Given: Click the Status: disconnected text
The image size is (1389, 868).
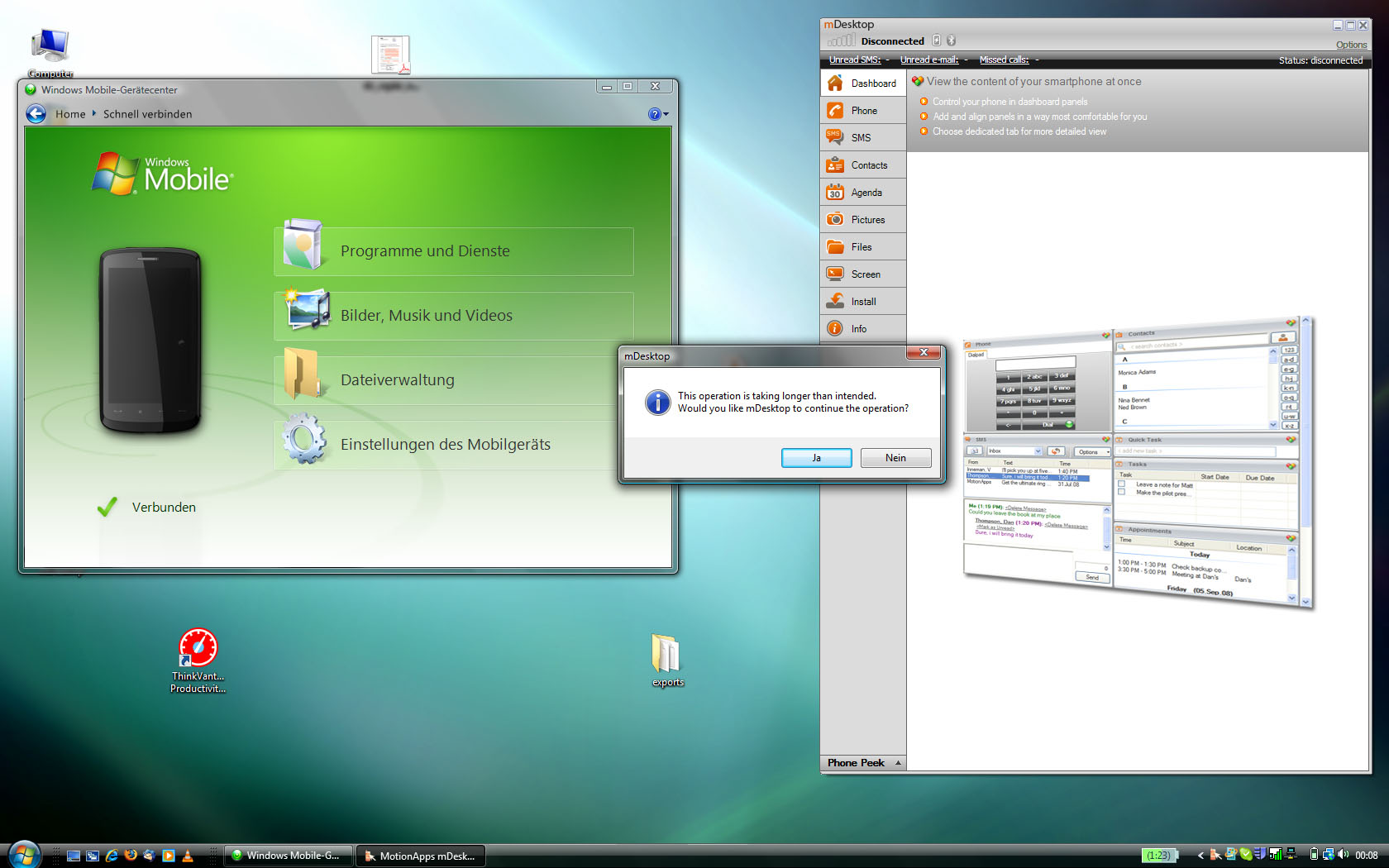Looking at the screenshot, I should click(x=1320, y=60).
